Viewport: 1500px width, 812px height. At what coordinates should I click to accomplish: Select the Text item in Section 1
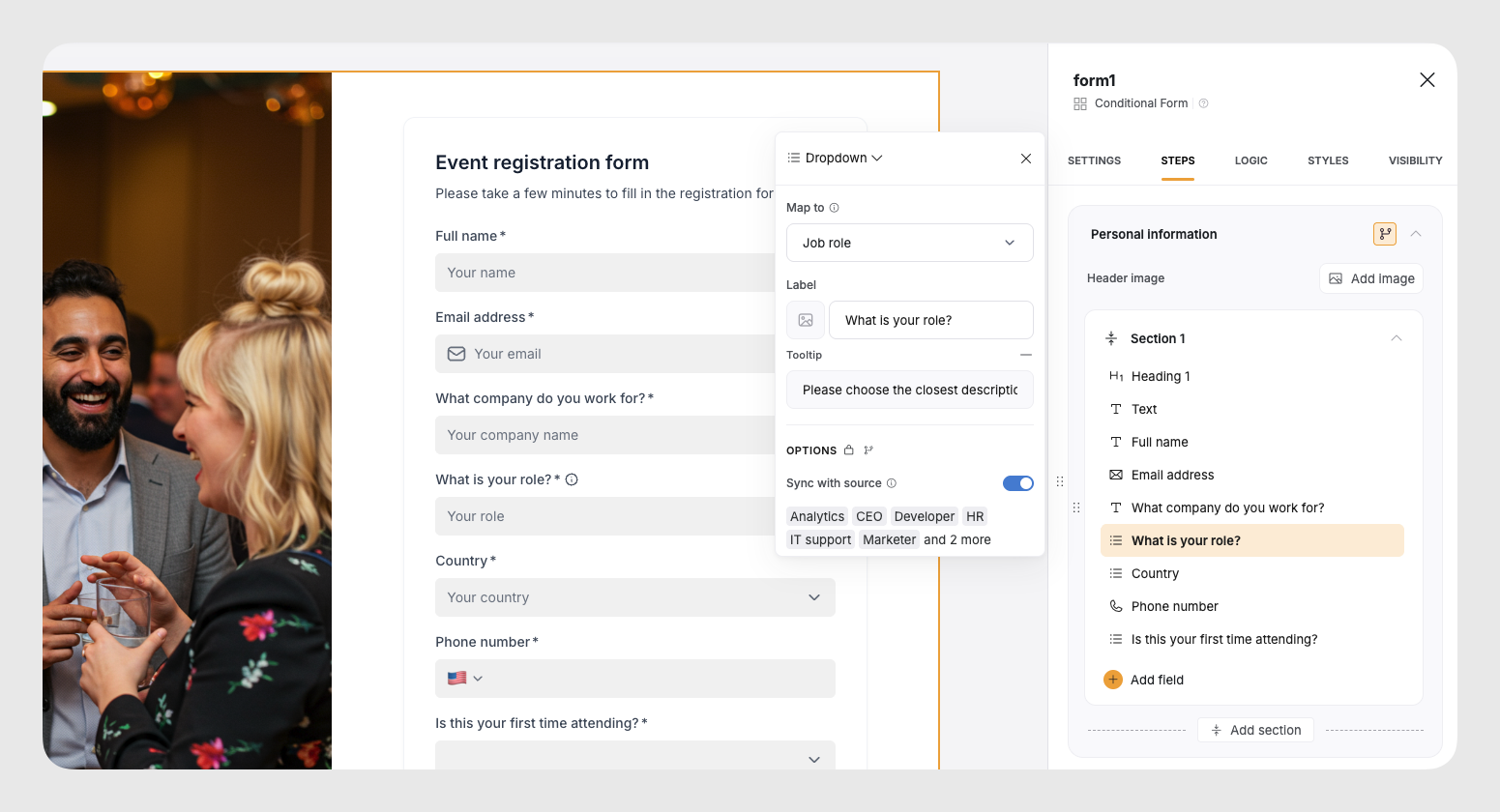click(x=1252, y=409)
